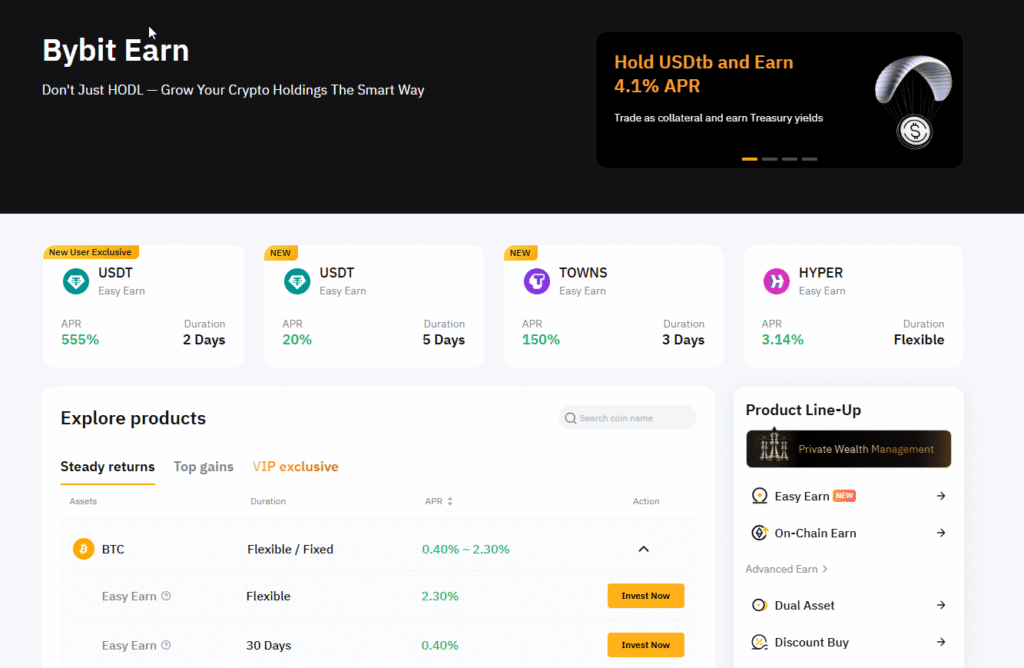This screenshot has width=1024, height=668.
Task: Expand the Advanced Earn section
Action: click(x=786, y=569)
